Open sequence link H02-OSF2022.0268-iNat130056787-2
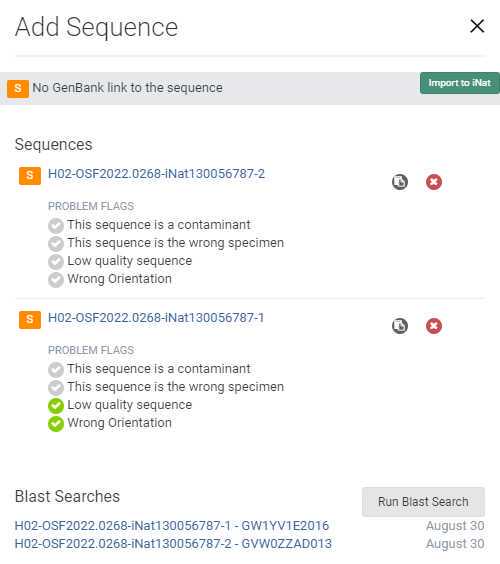500x564 pixels. point(156,174)
